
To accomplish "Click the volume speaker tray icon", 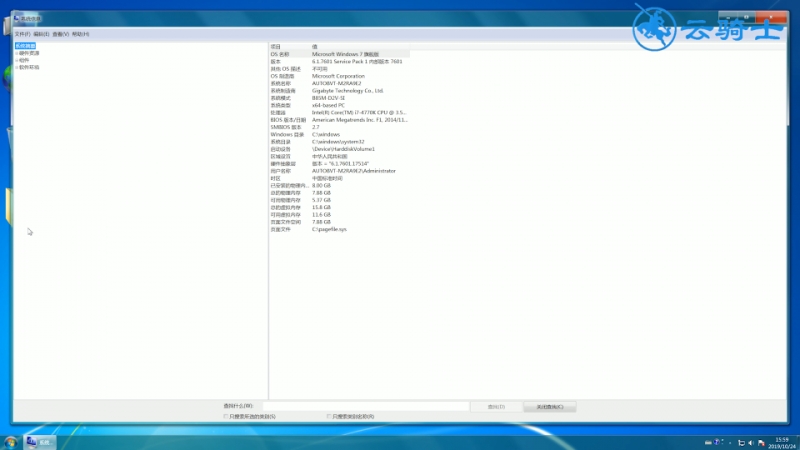I will coord(751,443).
